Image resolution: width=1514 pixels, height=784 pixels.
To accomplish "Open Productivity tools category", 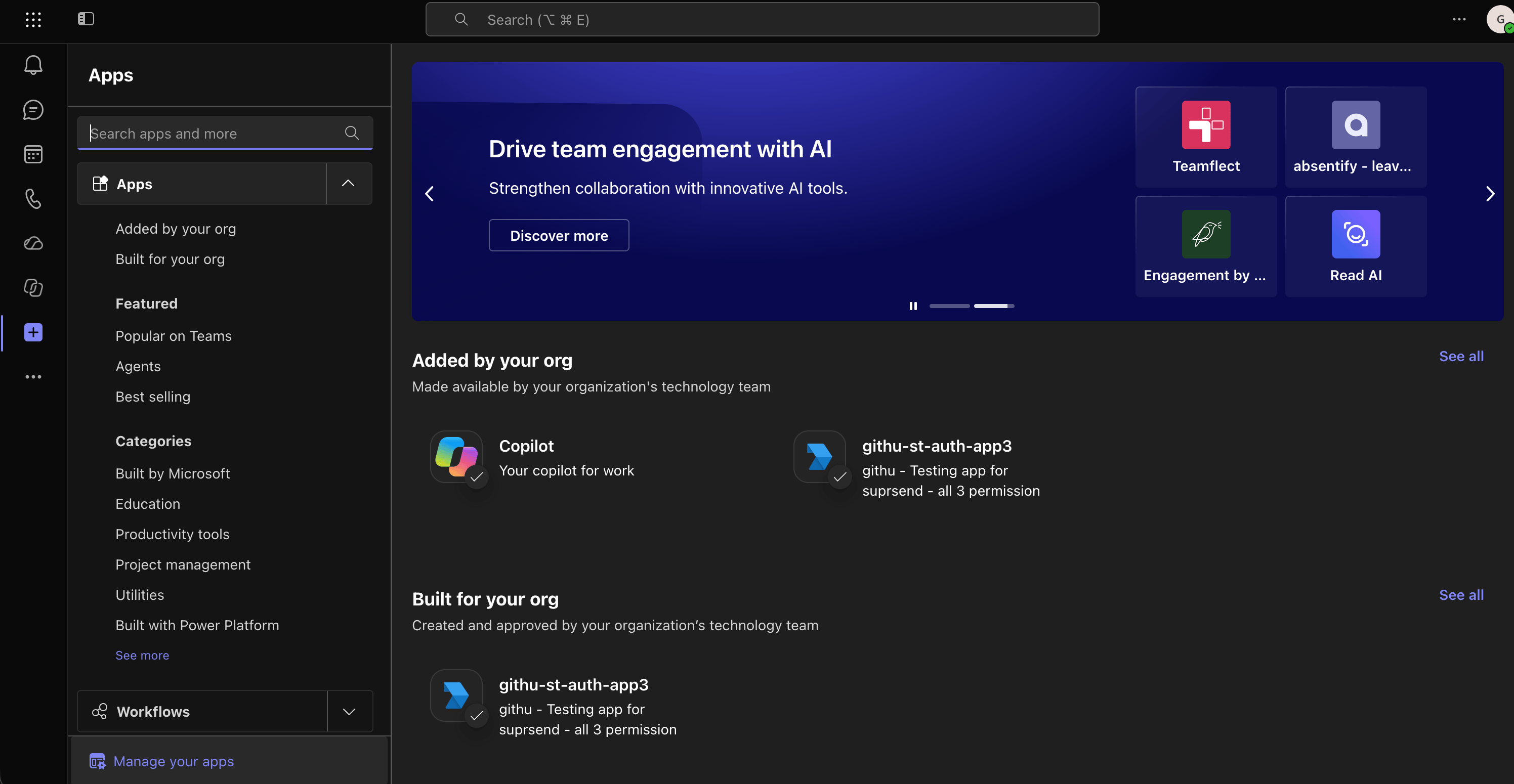I will pos(172,534).
